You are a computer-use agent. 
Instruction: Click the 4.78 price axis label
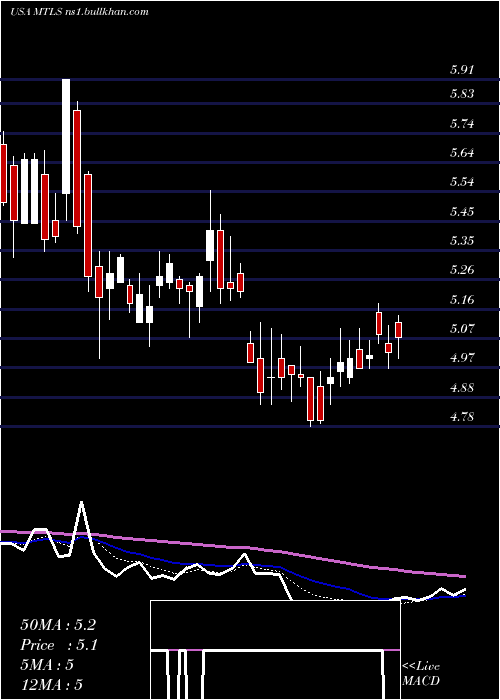(x=462, y=417)
